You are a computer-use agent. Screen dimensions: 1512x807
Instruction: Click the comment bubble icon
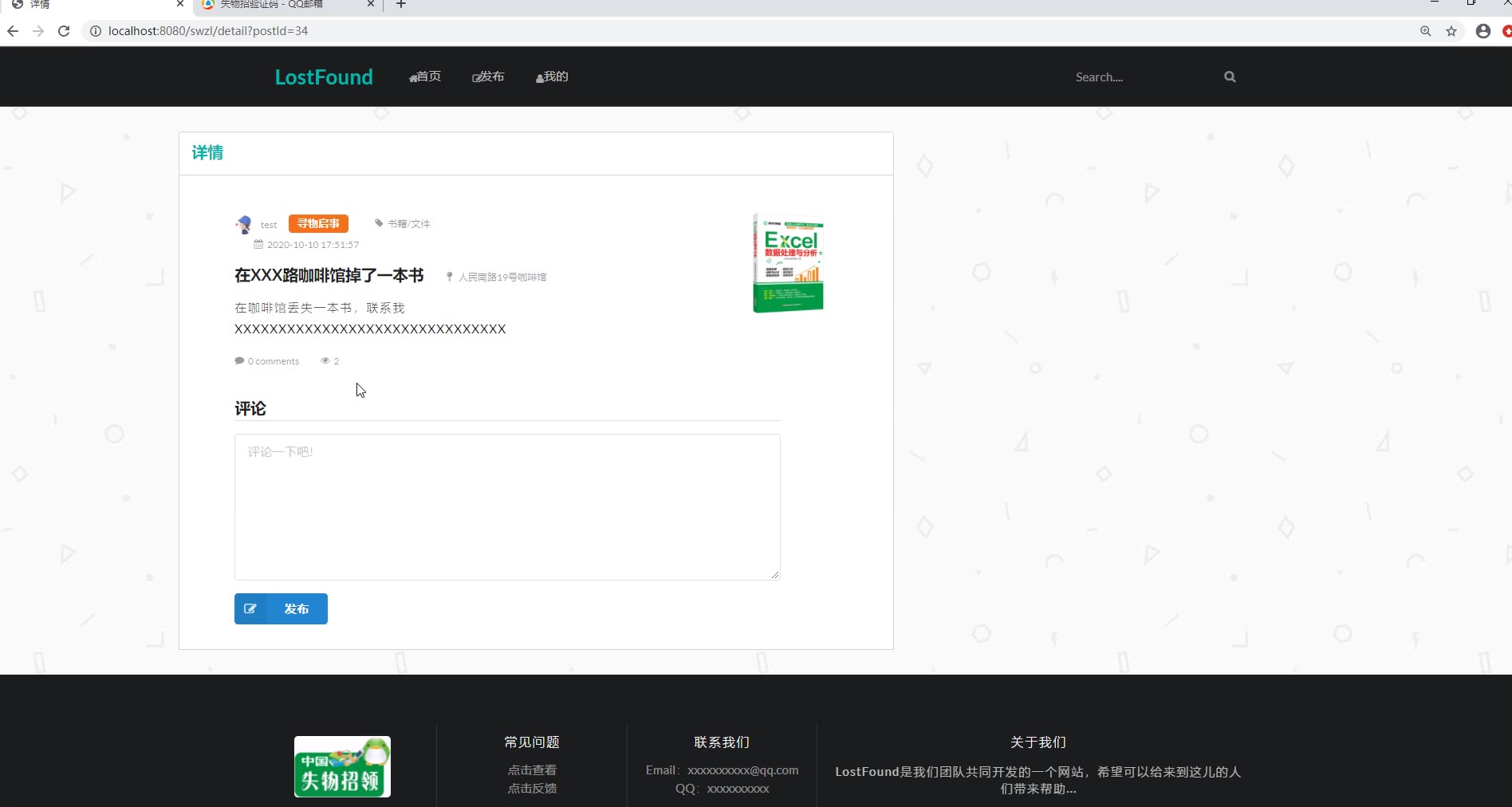point(239,360)
